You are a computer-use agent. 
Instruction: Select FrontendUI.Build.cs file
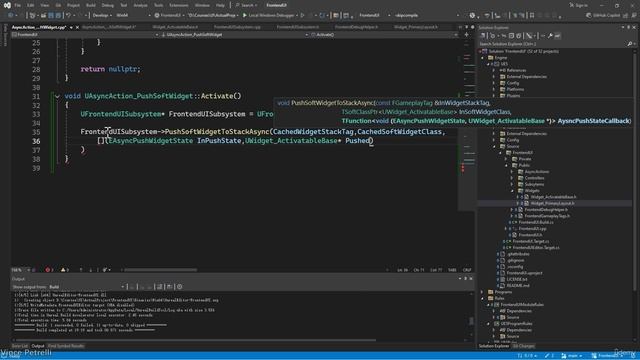tap(536, 222)
